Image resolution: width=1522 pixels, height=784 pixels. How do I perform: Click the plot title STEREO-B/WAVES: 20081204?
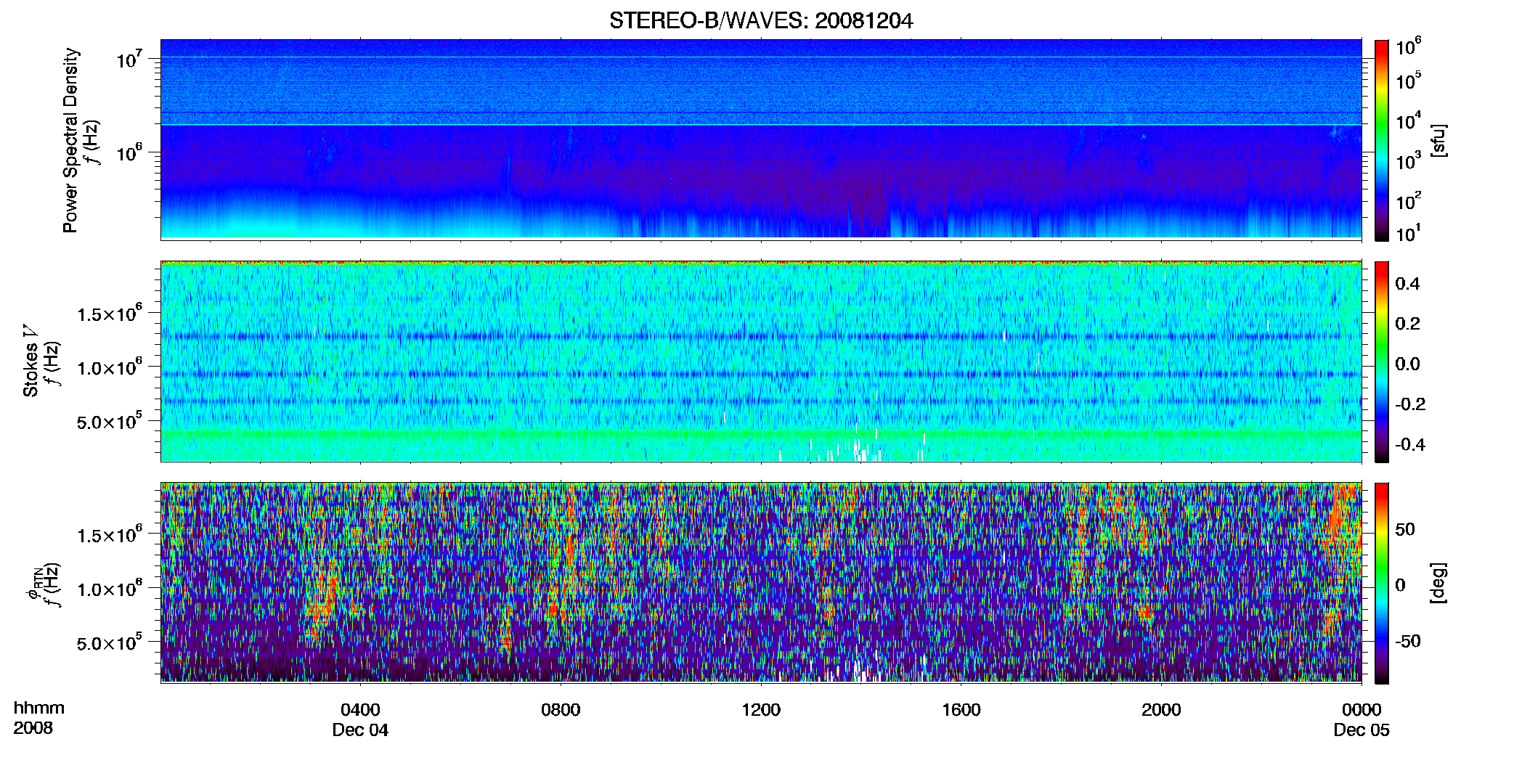pos(760,21)
